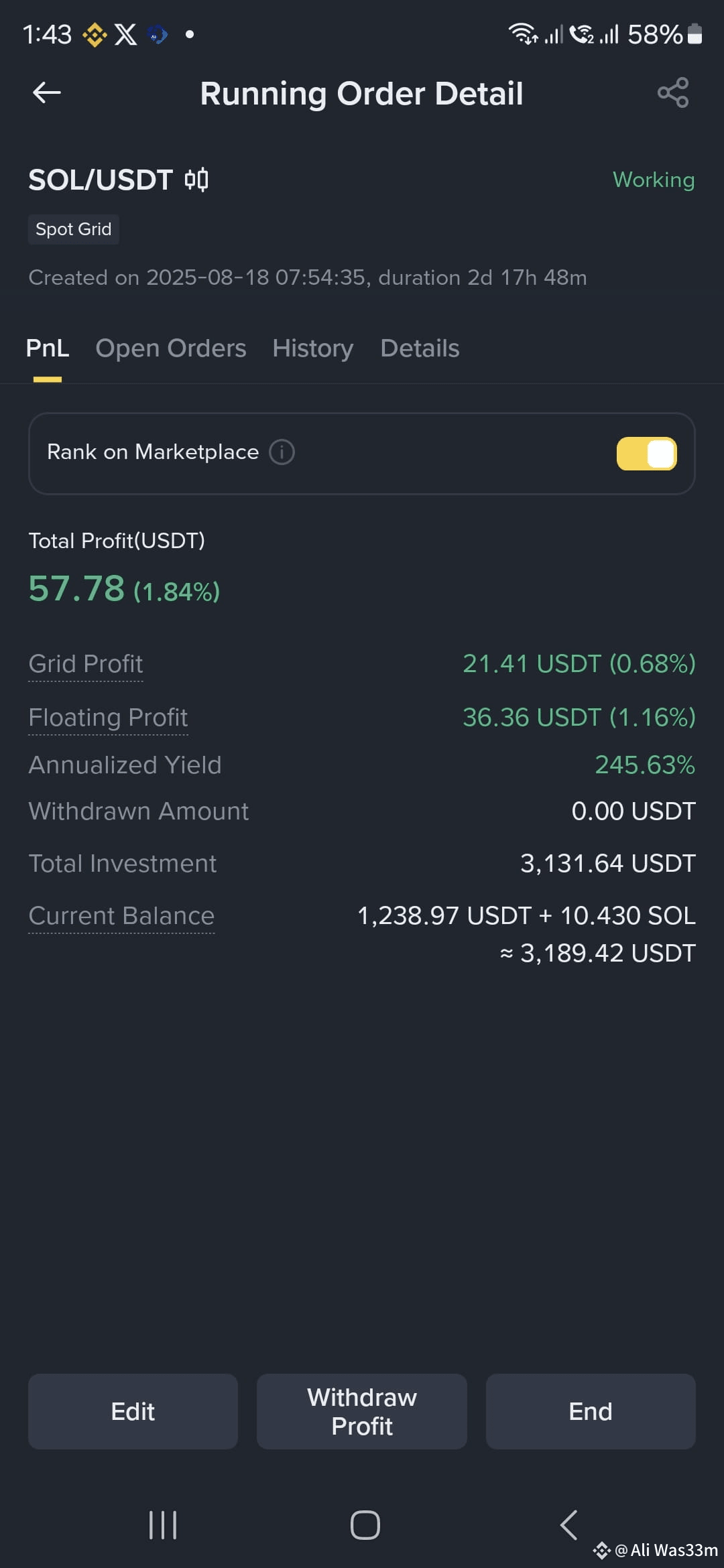Tap the info icon next to Rank on Marketplace
Image resolution: width=724 pixels, height=1568 pixels.
pyautogui.click(x=282, y=452)
